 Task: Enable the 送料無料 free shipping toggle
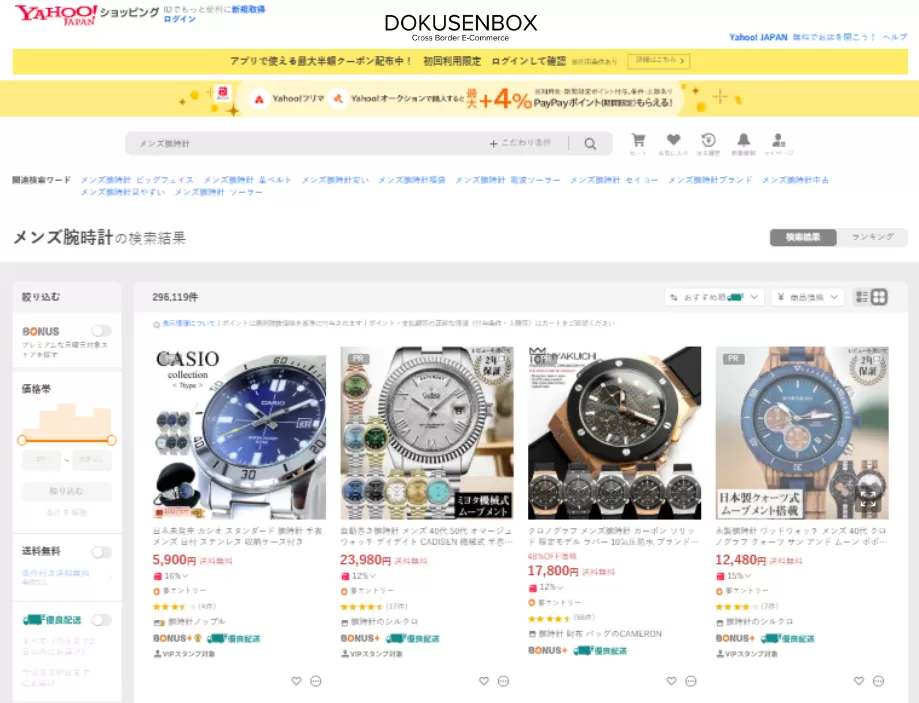pos(101,552)
